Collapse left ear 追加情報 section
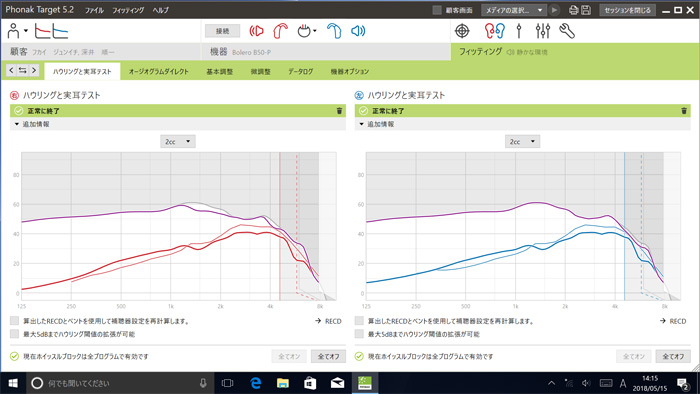 pyautogui.click(x=522, y=124)
